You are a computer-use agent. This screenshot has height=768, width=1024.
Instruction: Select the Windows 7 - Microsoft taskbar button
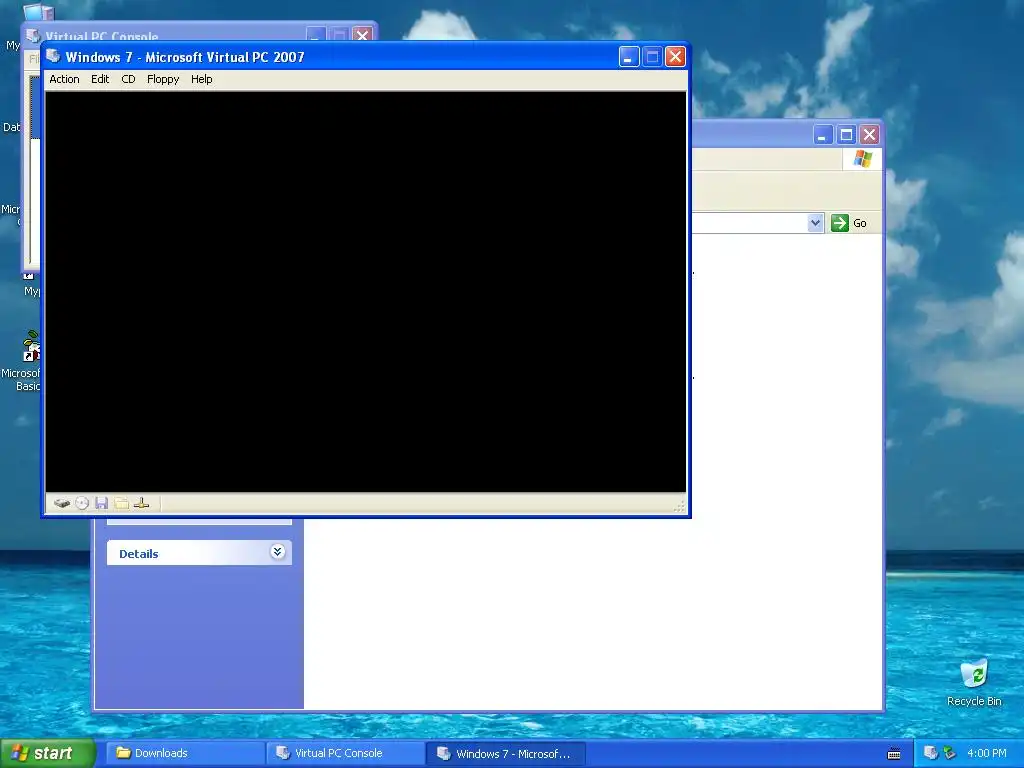(505, 754)
